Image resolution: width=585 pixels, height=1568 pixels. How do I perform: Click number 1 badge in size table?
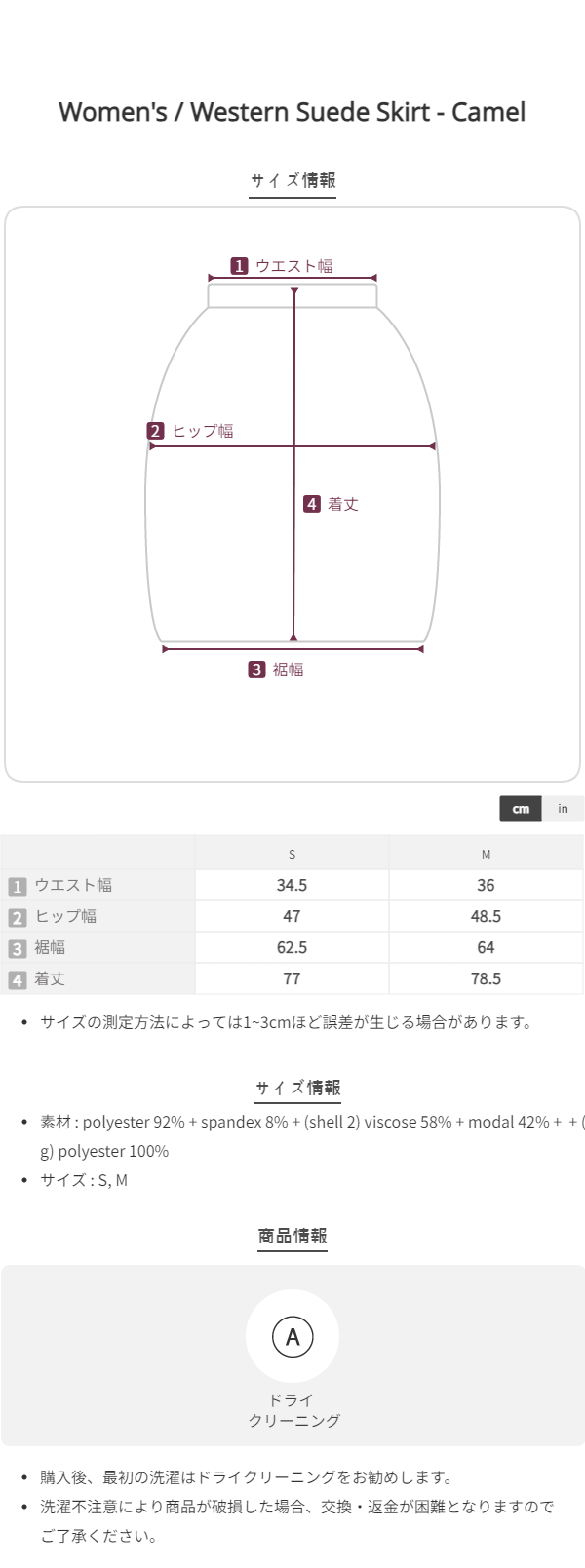17,886
